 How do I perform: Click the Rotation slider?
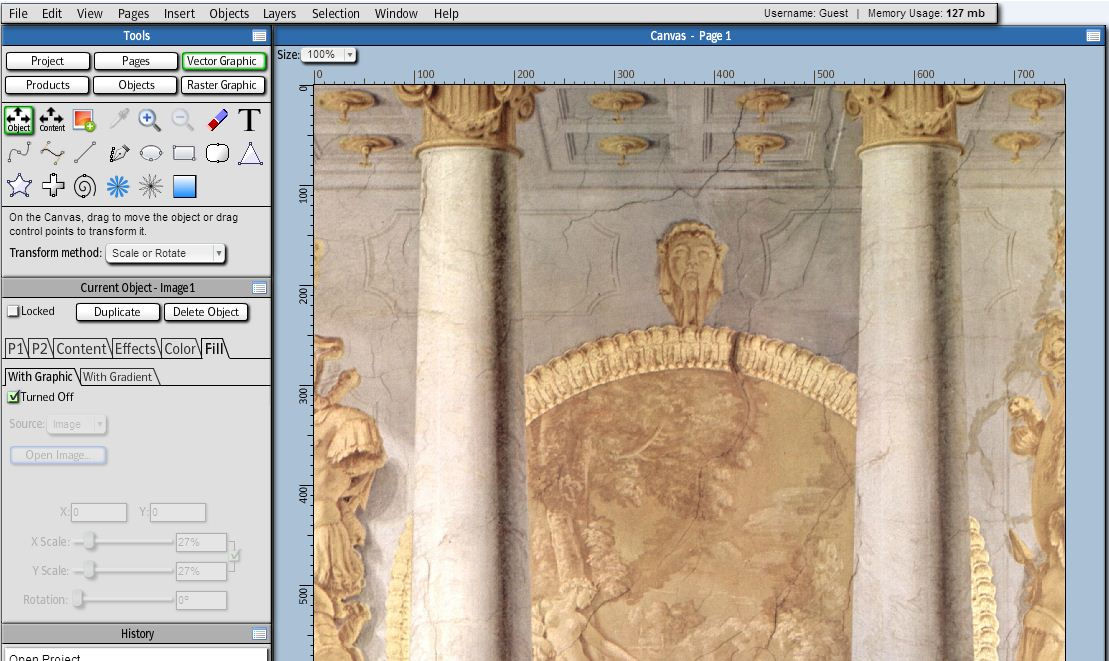tap(124, 599)
